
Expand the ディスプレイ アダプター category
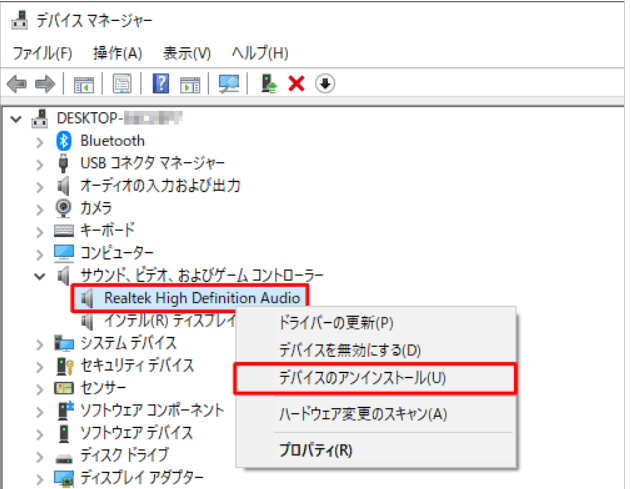click(39, 479)
